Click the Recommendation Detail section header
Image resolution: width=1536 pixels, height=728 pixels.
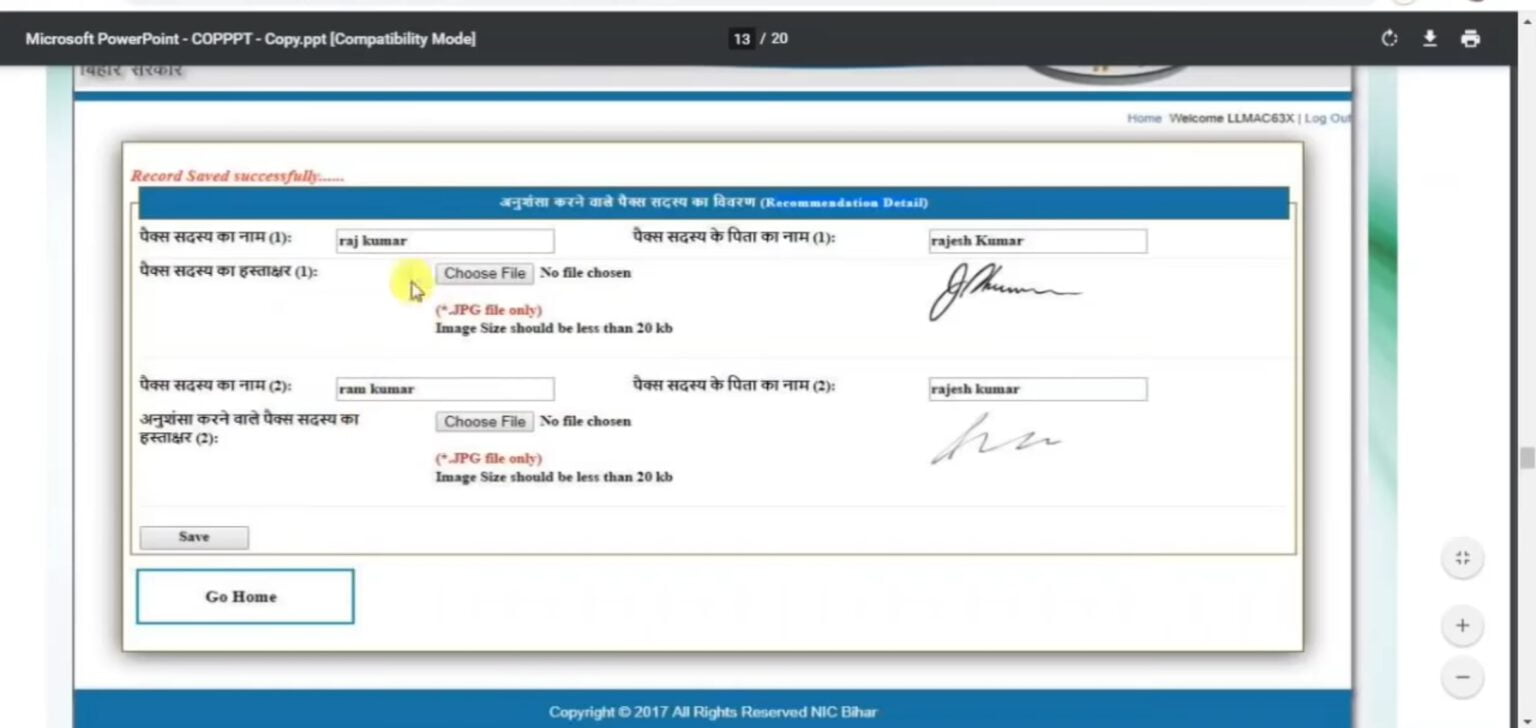point(714,203)
